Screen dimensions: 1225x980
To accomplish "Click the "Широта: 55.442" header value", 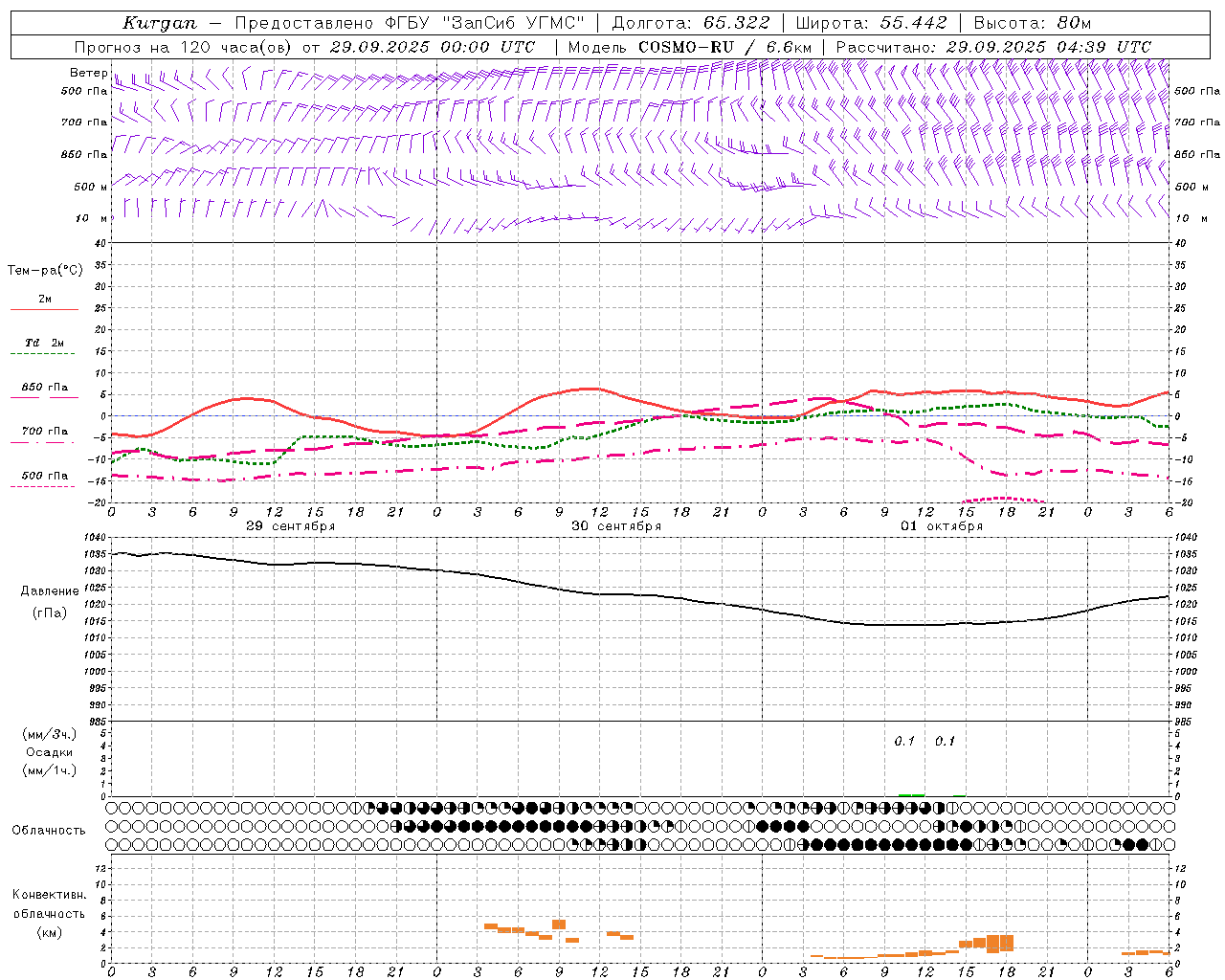I will coord(871,23).
